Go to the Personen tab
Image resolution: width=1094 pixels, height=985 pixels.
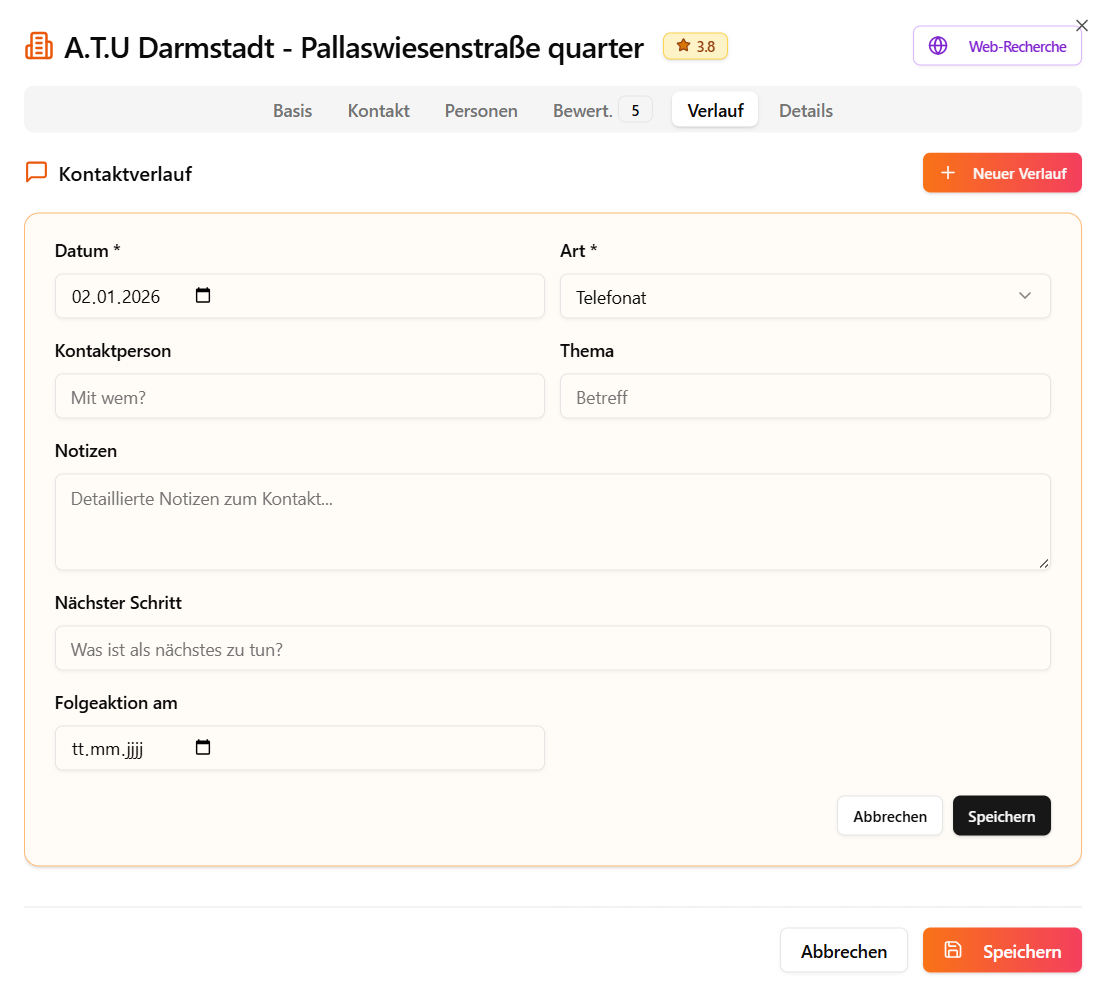click(481, 110)
